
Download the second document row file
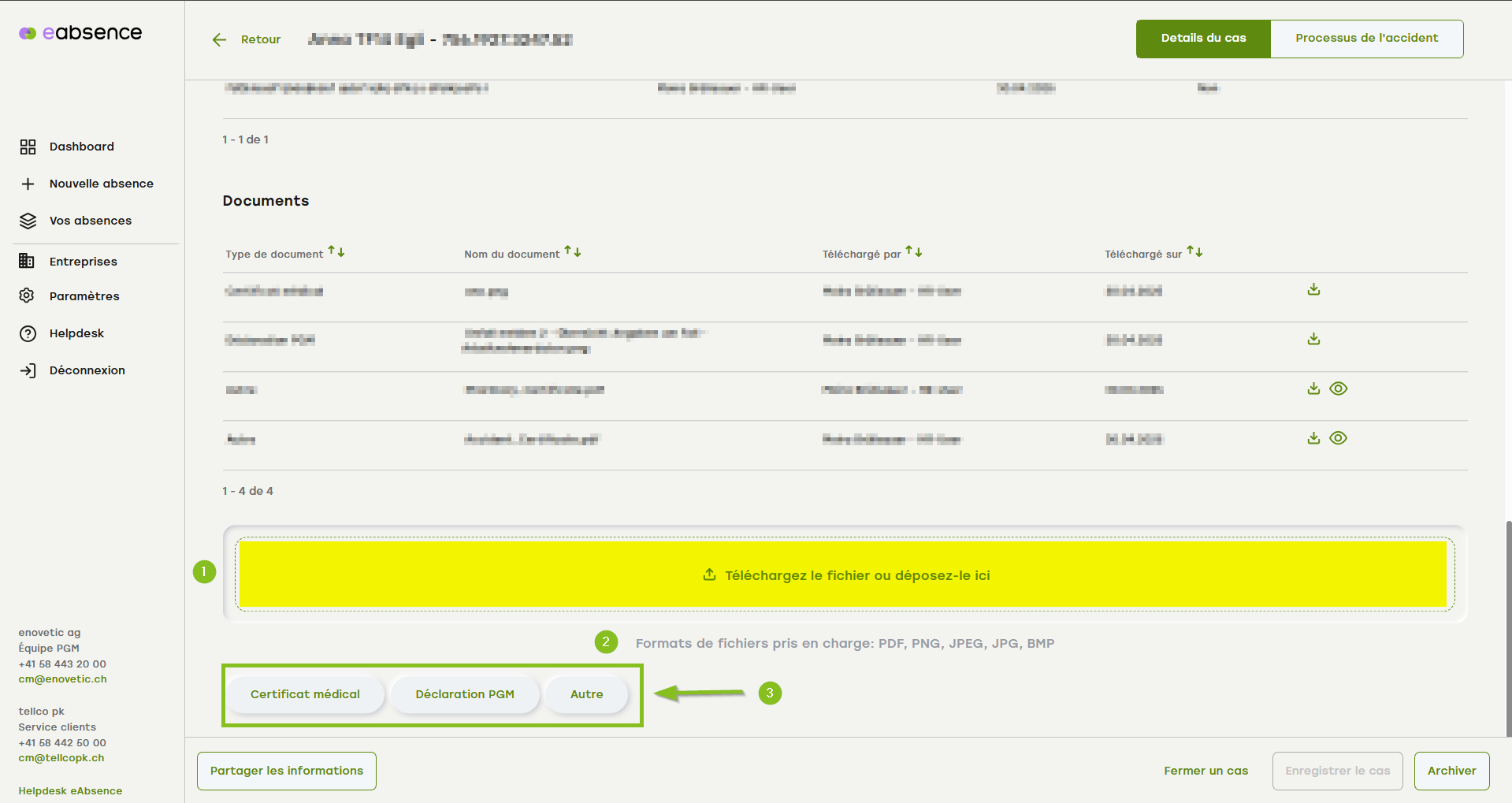pos(1313,339)
